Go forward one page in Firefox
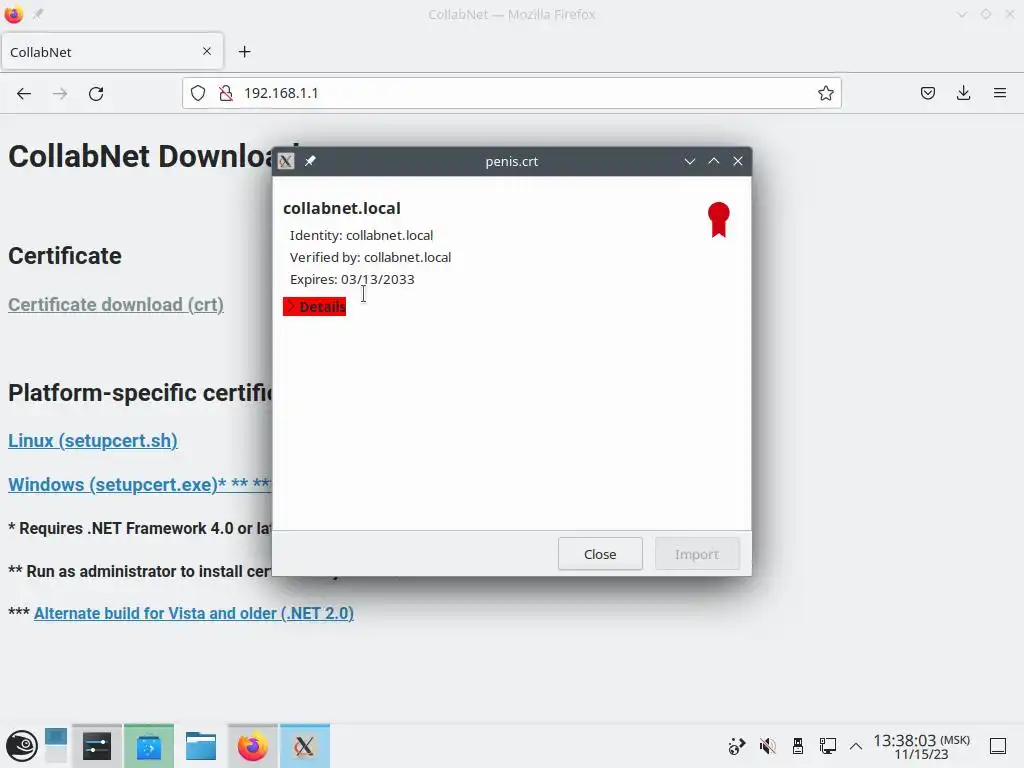Image resolution: width=1024 pixels, height=768 pixels. click(60, 93)
